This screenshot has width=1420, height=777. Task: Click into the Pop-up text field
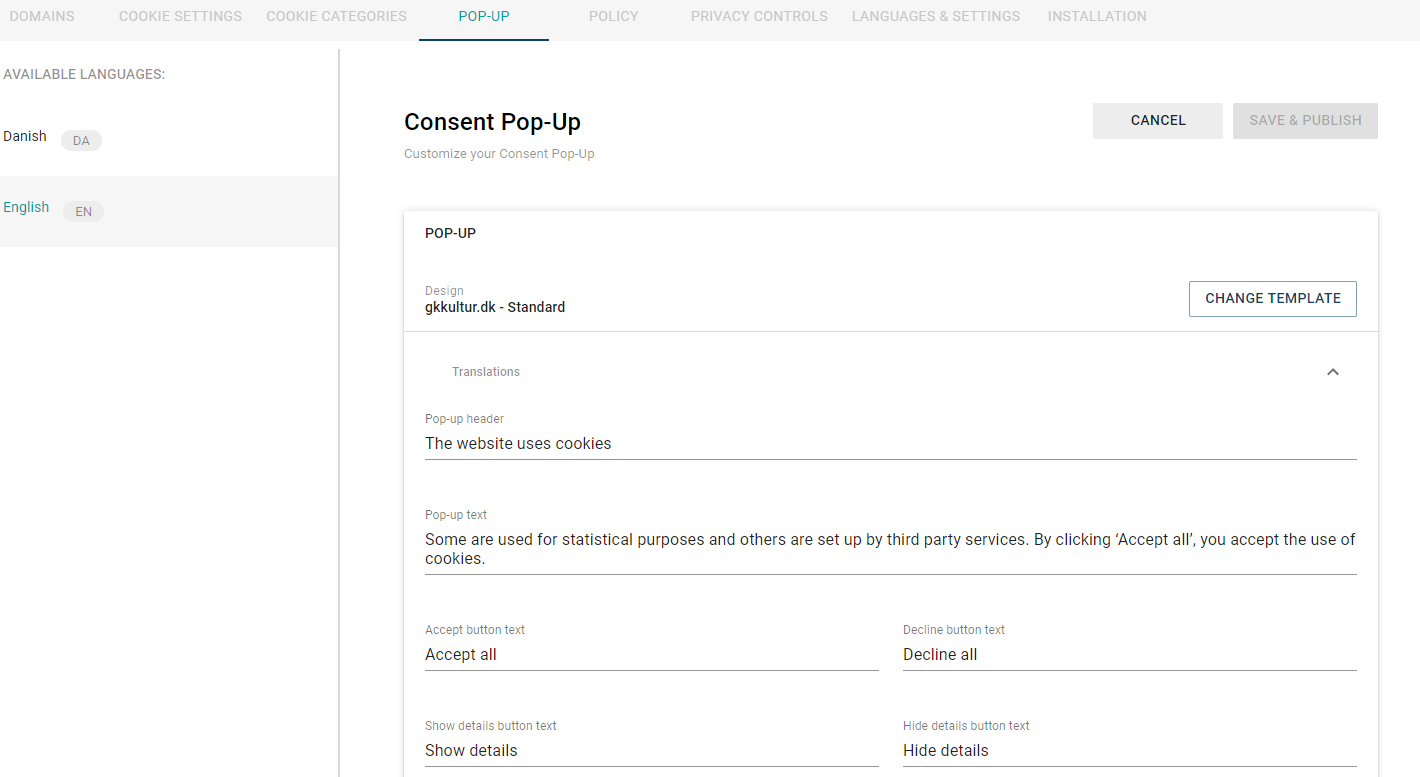click(891, 549)
